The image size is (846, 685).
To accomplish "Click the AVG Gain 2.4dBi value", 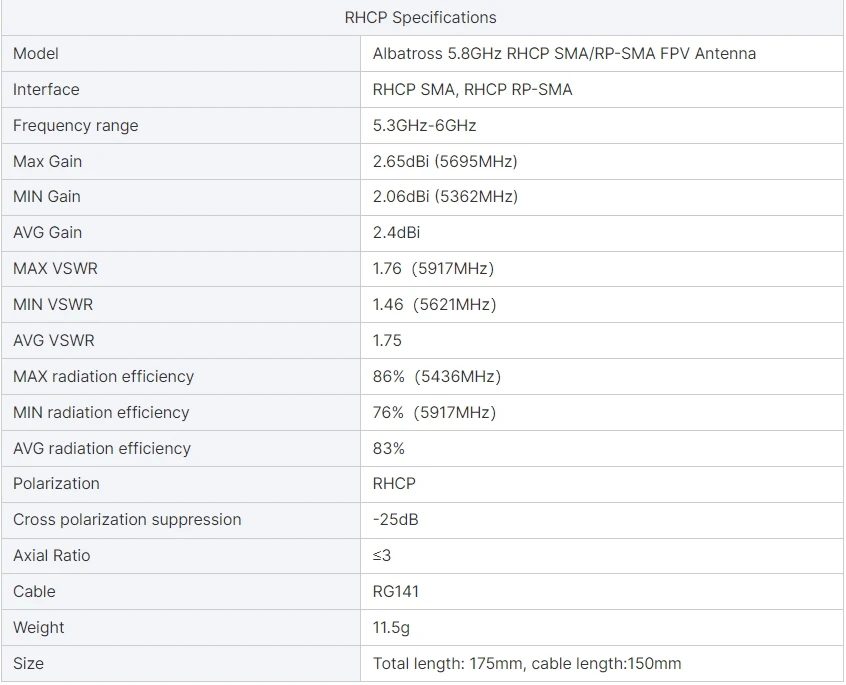I will pyautogui.click(x=396, y=232).
